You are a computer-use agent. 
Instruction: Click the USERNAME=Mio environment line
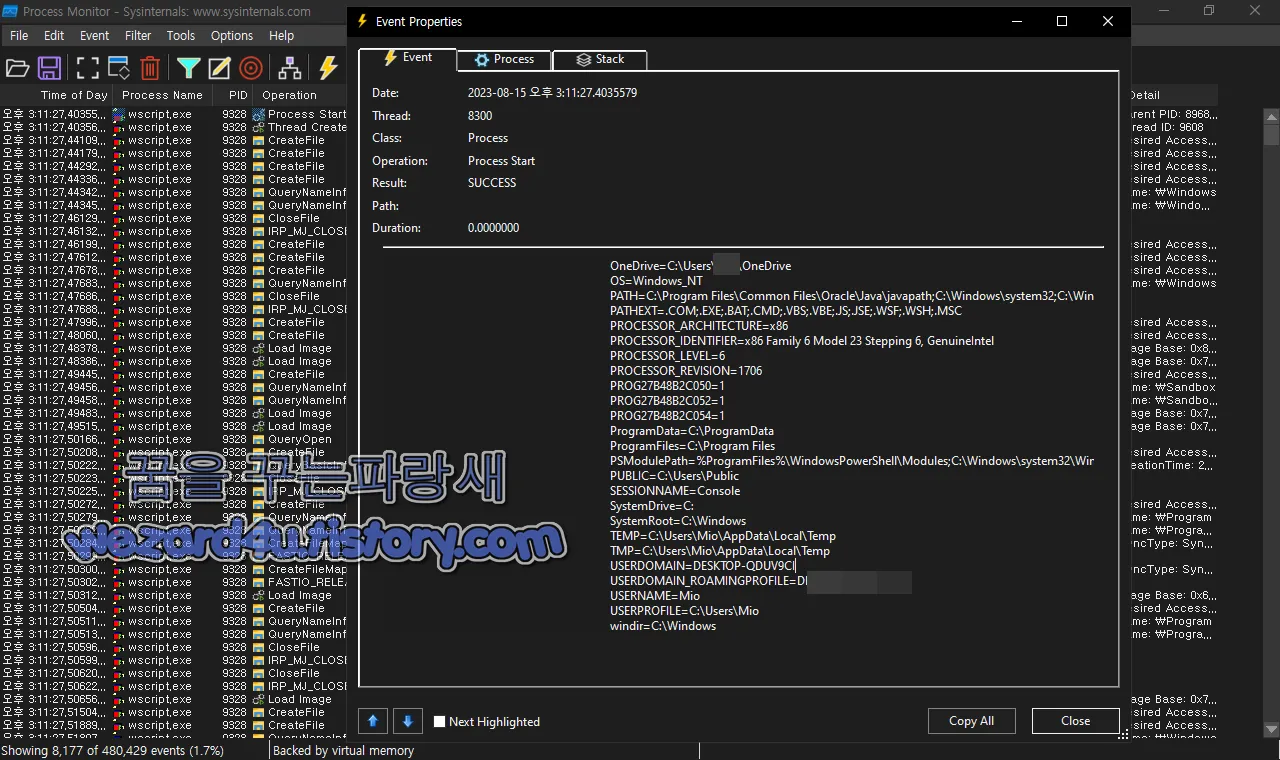click(x=655, y=596)
